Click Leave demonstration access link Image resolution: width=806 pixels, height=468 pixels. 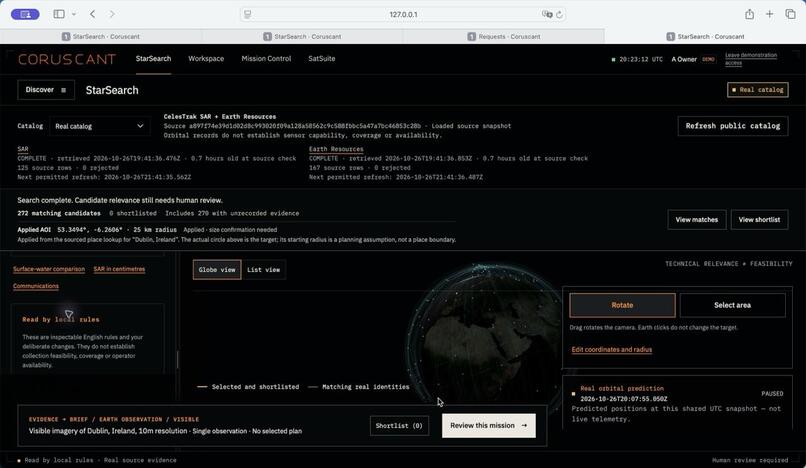[x=751, y=59]
